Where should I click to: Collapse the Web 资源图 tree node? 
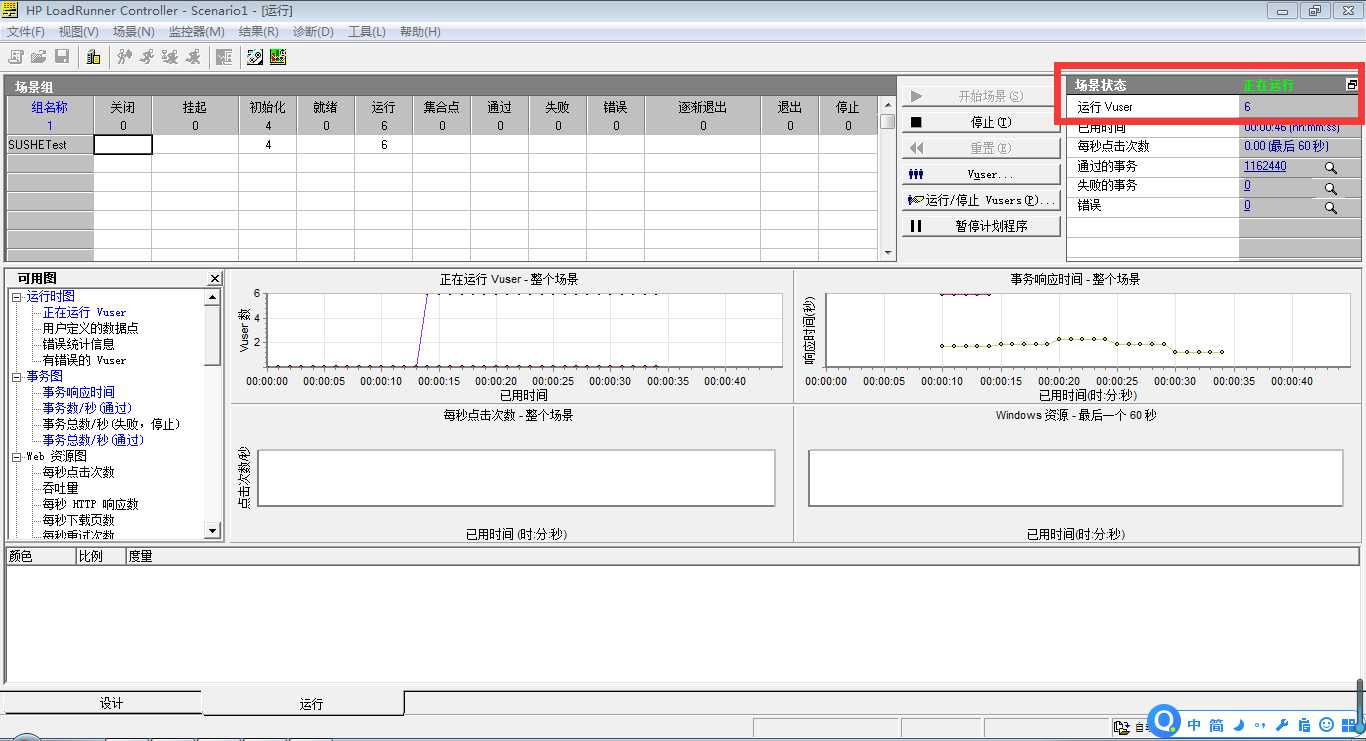click(16, 457)
